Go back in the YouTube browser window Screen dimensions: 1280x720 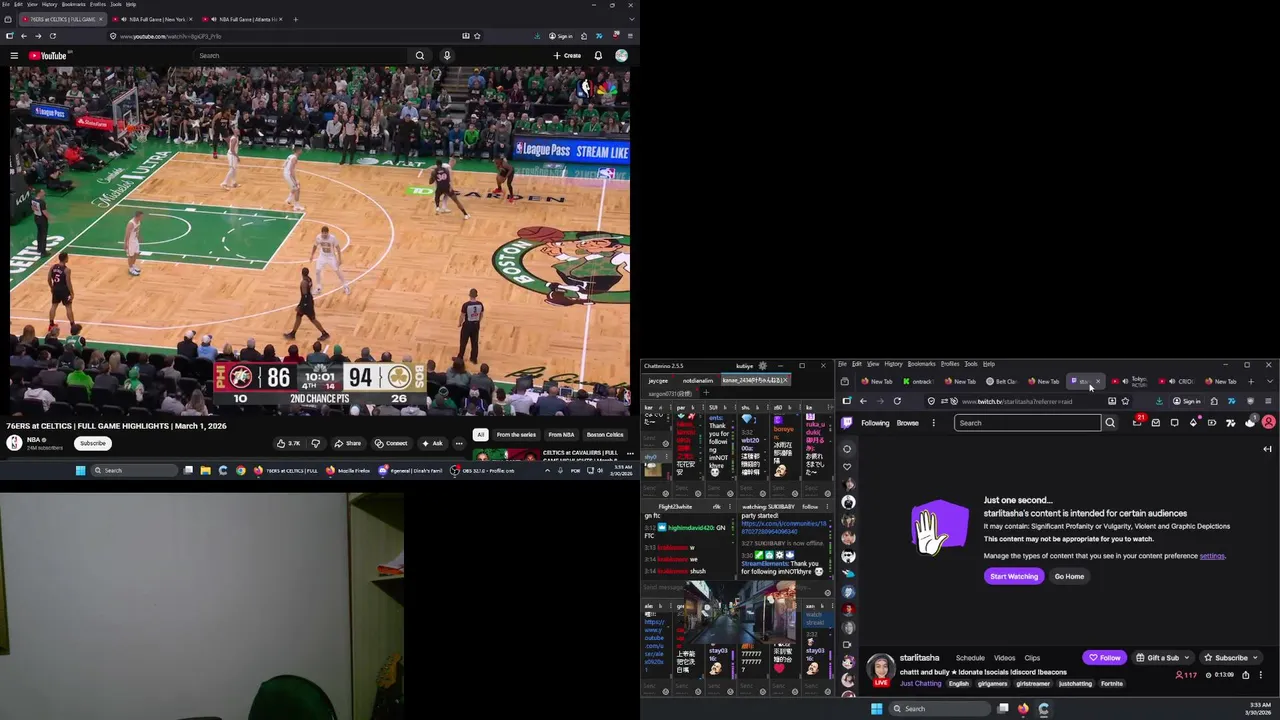(x=24, y=36)
